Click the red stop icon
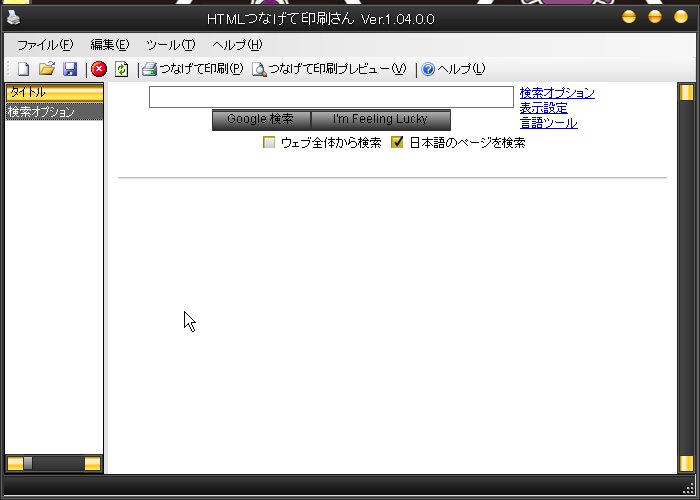The width and height of the screenshot is (700, 500). (99, 69)
